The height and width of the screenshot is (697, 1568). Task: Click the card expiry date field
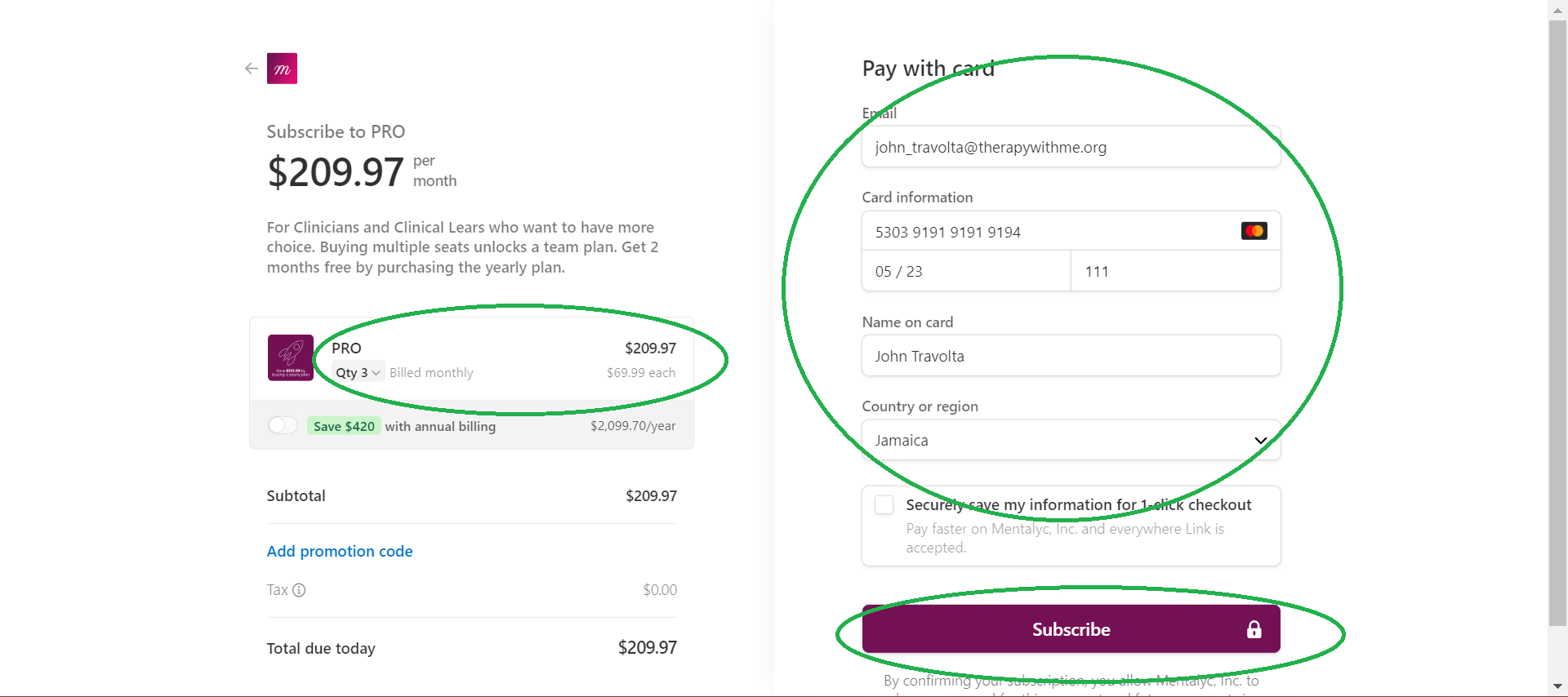coord(966,271)
